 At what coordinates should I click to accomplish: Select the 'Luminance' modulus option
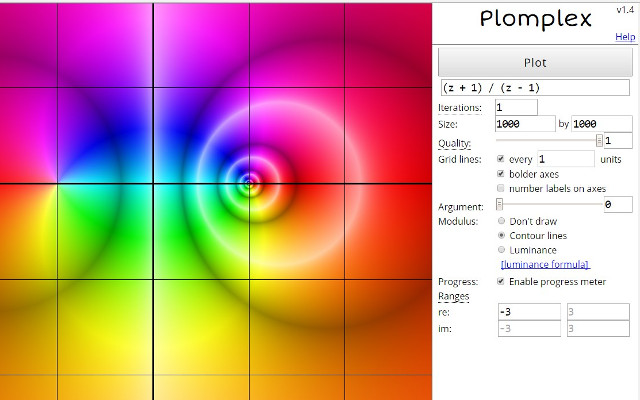coord(501,249)
